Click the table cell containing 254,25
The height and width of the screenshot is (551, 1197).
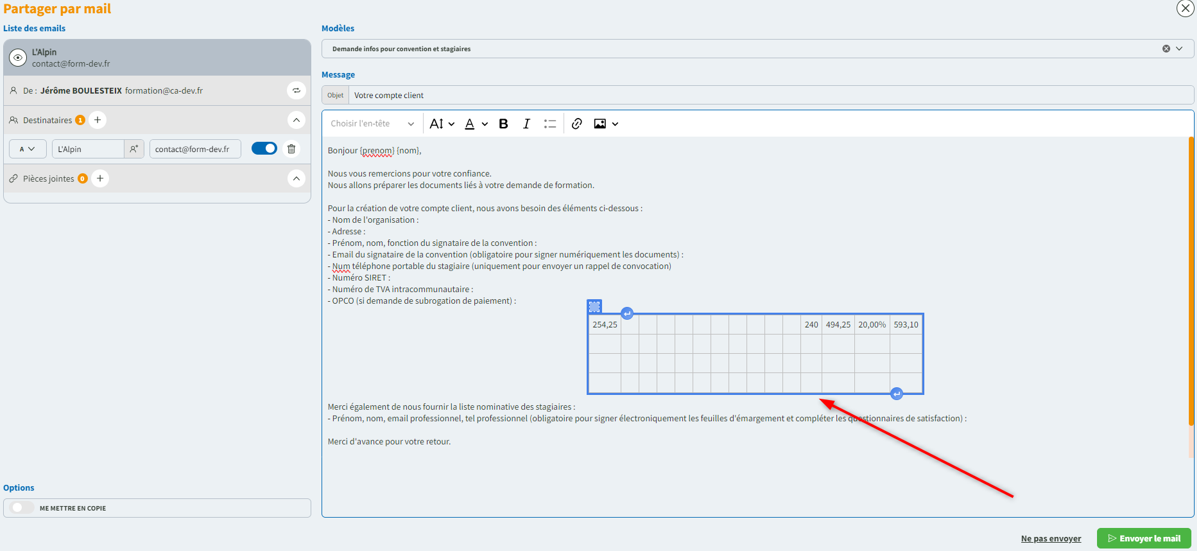tap(605, 324)
